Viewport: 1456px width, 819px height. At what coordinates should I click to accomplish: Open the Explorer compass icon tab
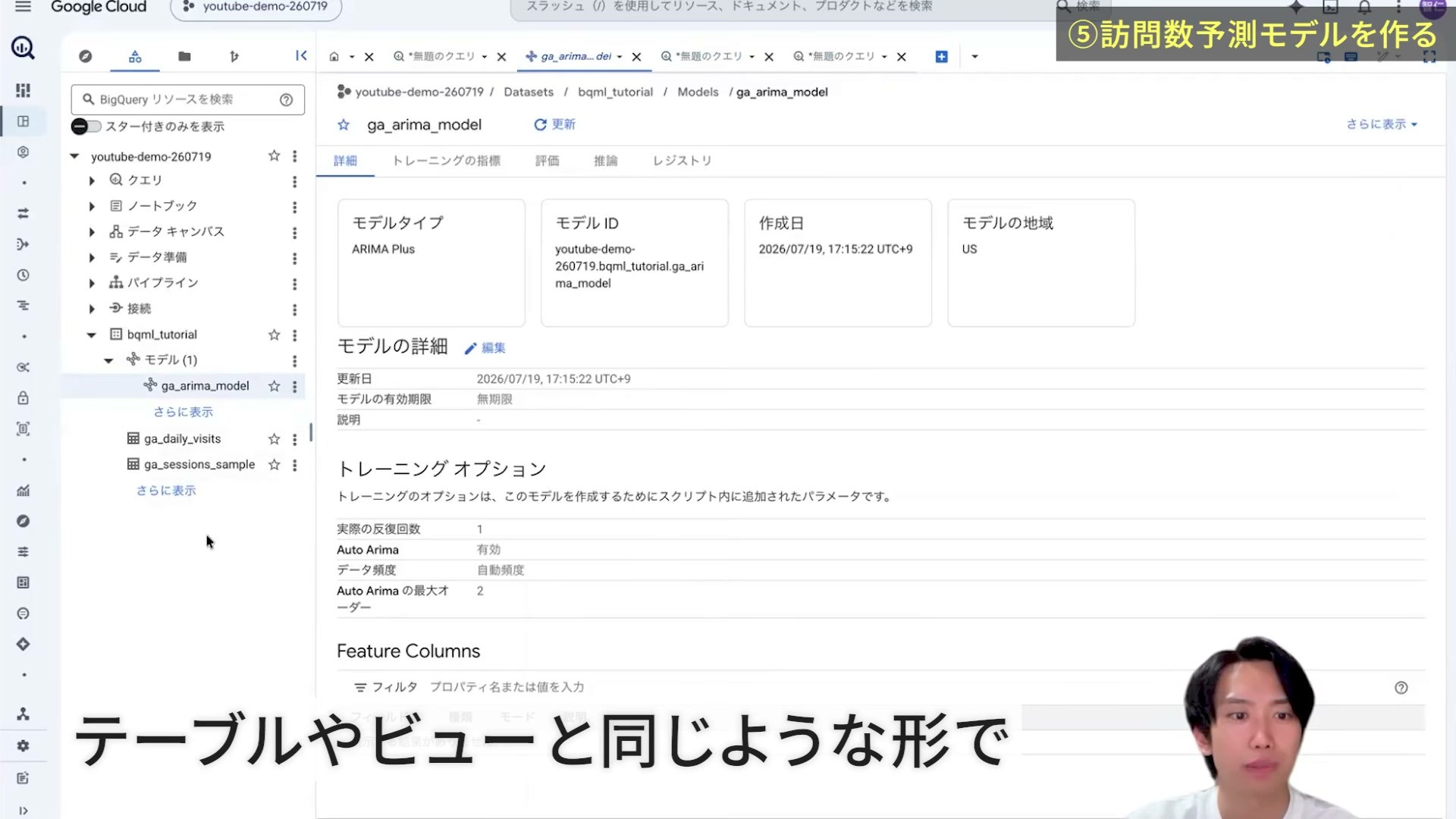(86, 56)
